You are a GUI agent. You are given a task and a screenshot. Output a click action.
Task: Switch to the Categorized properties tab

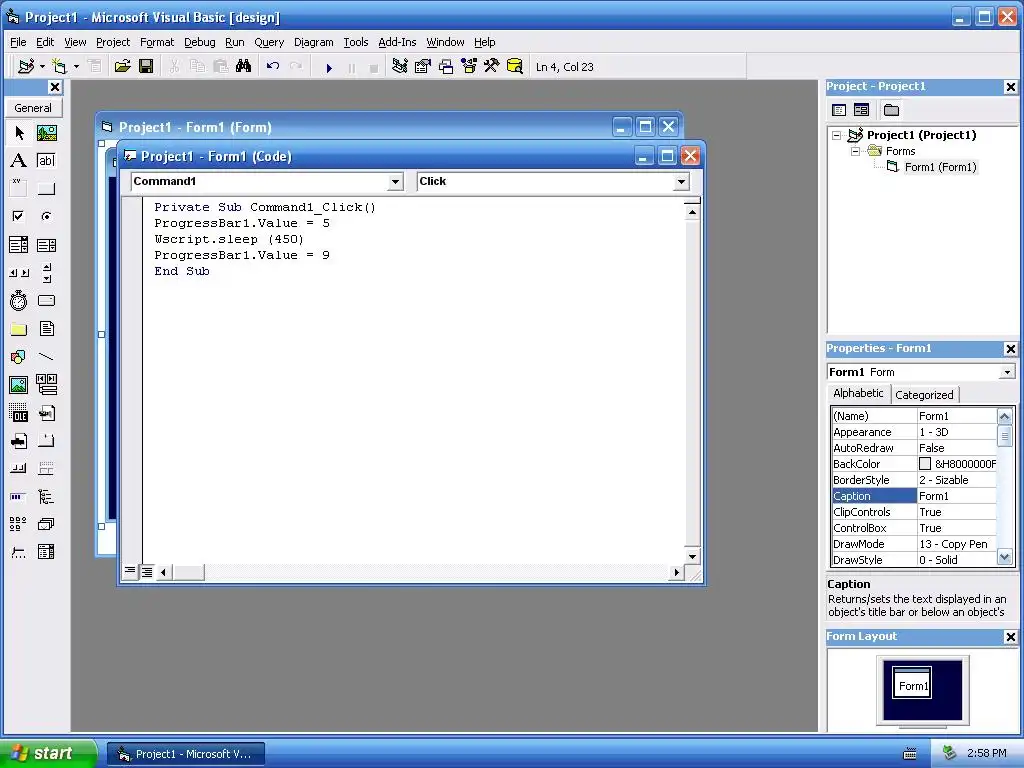tap(924, 394)
